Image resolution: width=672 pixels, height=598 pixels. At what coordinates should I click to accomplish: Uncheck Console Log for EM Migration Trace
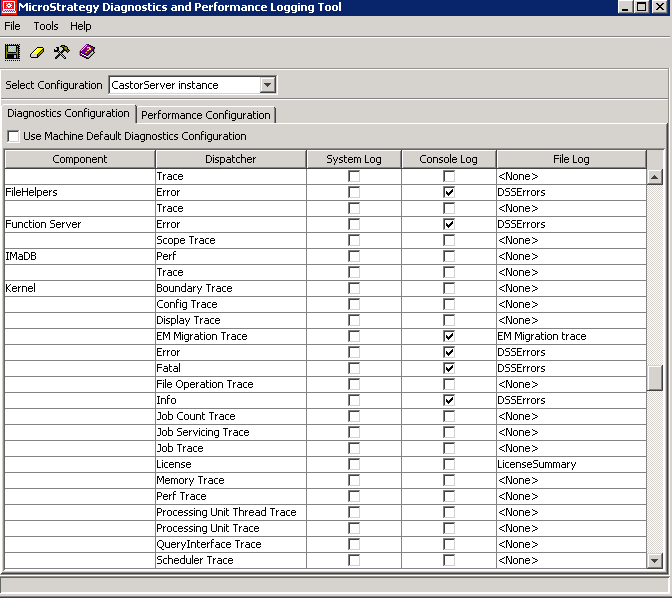click(x=449, y=336)
